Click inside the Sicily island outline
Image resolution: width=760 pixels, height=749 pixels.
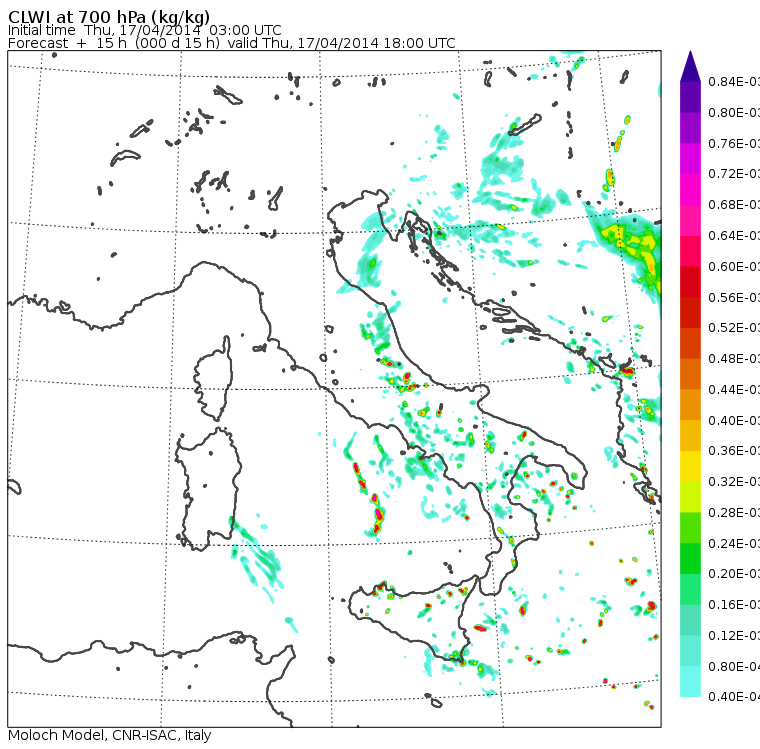(412, 616)
